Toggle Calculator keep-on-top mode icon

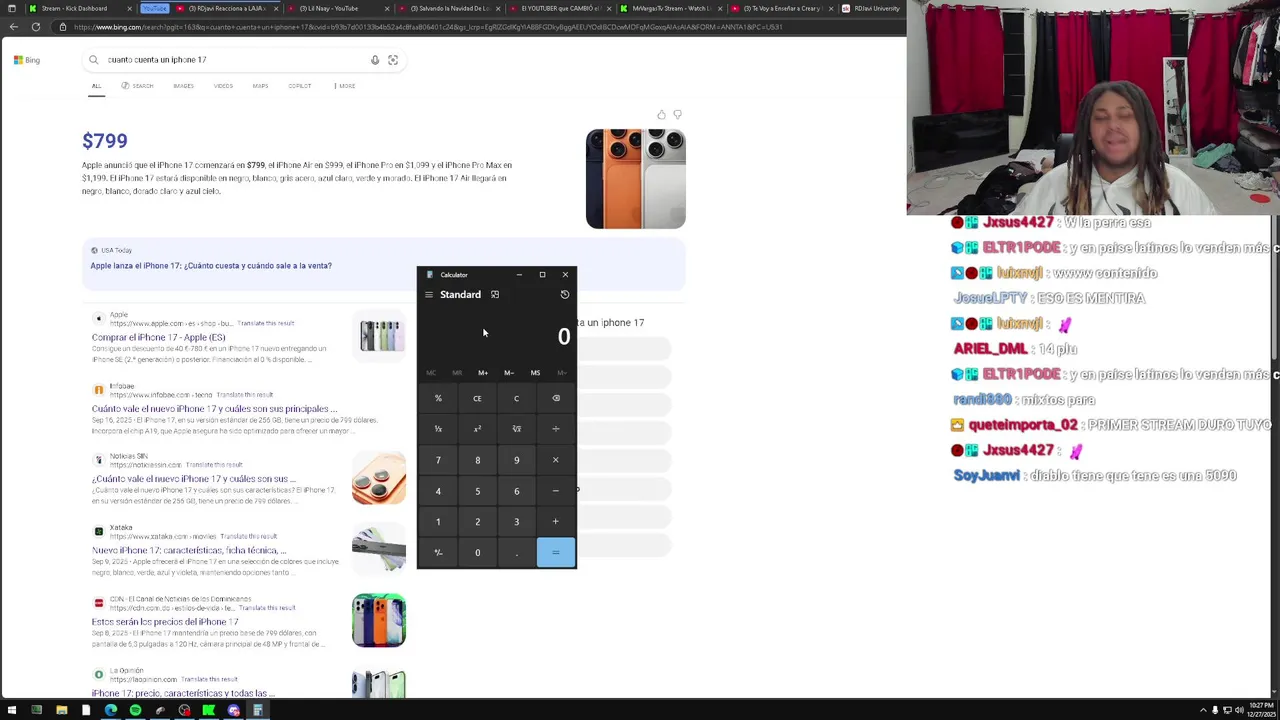click(495, 295)
